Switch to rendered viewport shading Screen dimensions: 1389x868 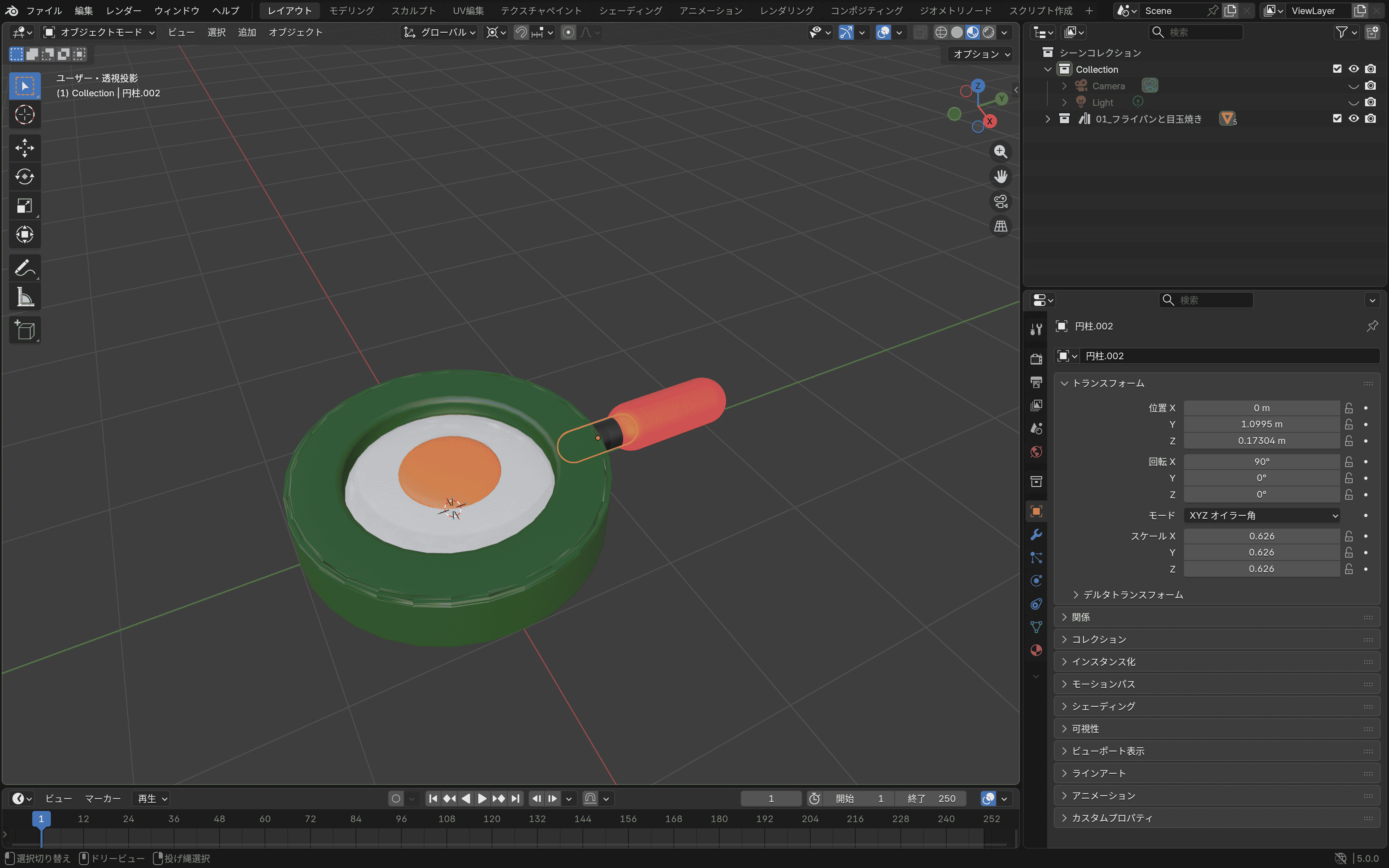point(988,33)
